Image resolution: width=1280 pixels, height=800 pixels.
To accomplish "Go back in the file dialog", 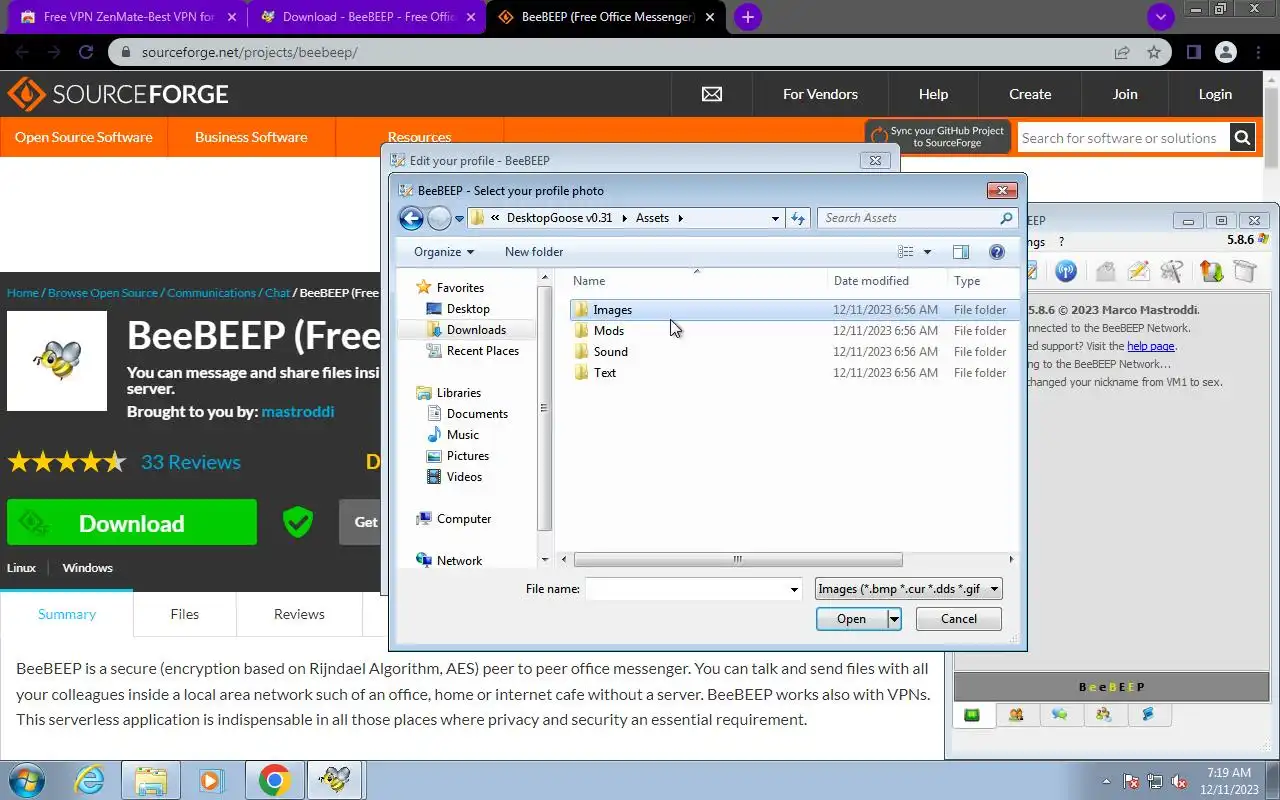I will [x=411, y=218].
